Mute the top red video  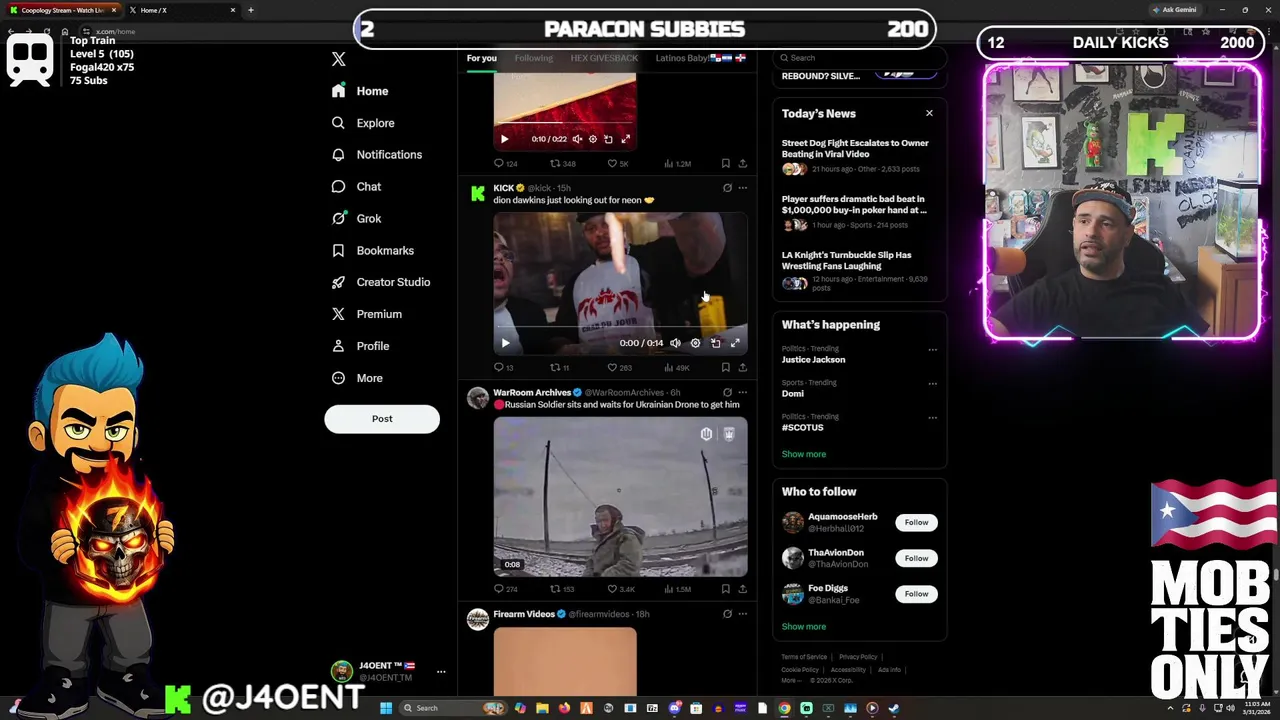point(577,139)
